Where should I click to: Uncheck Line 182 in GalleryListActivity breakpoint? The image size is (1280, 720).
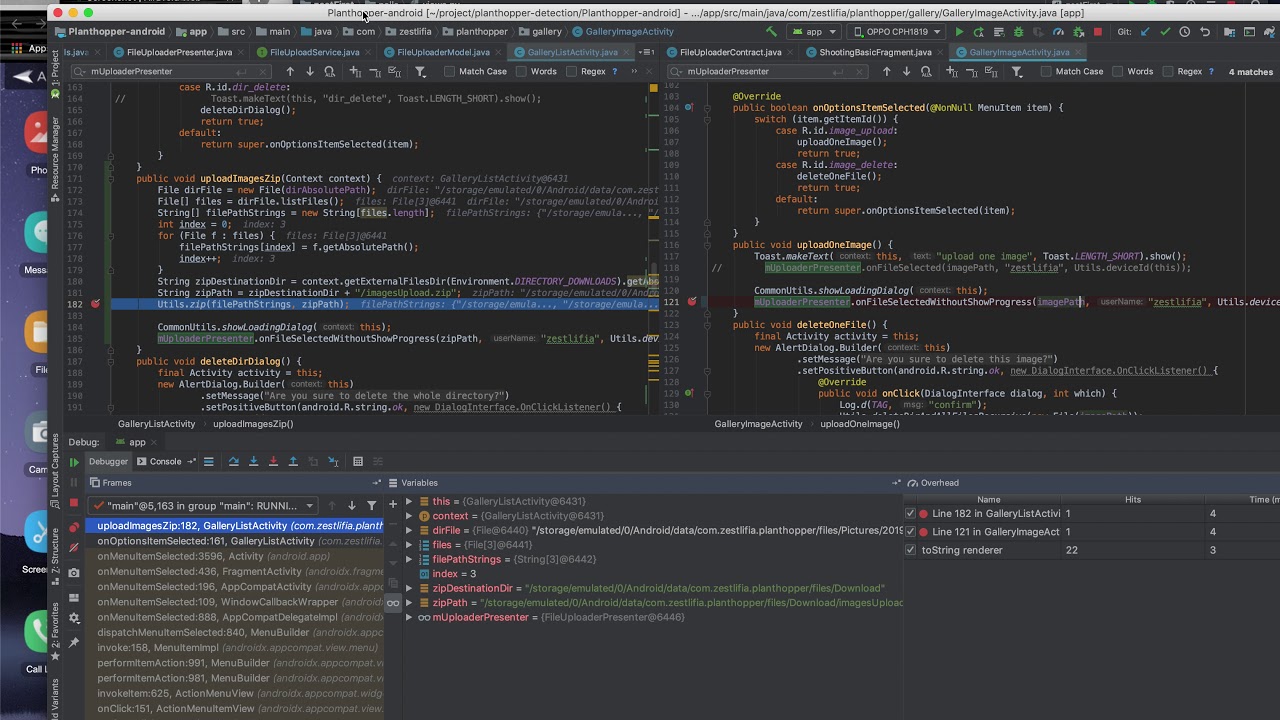click(910, 514)
